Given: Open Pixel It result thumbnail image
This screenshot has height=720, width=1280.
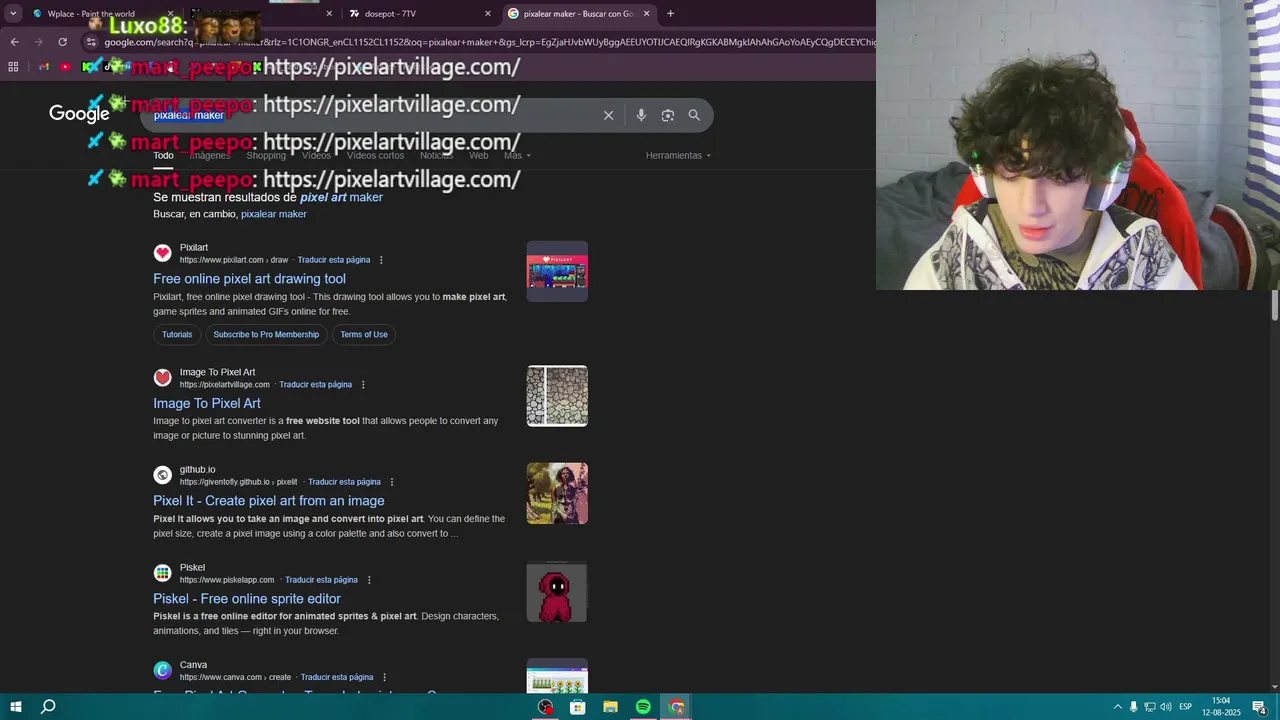Looking at the screenshot, I should pyautogui.click(x=557, y=493).
